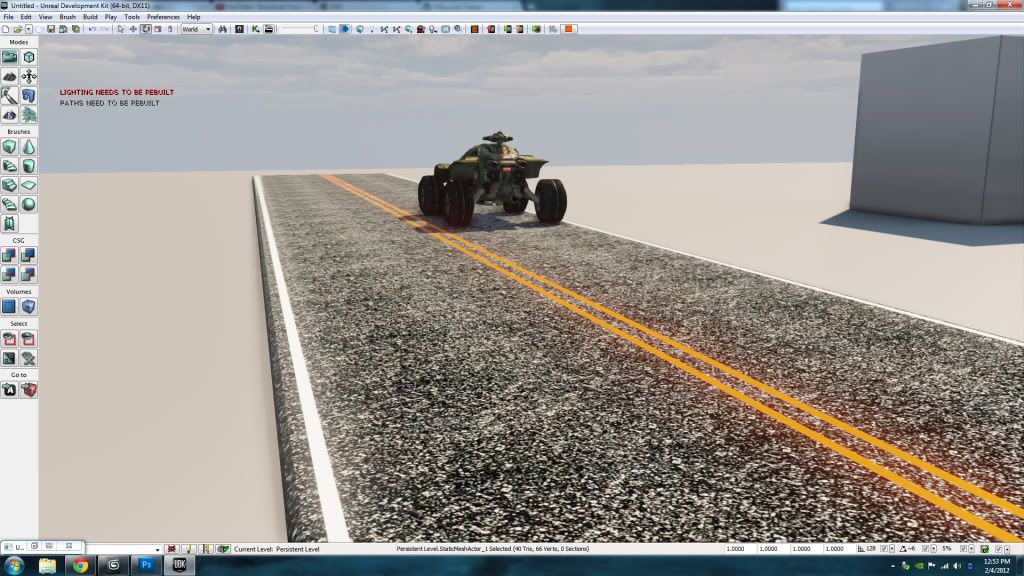Image resolution: width=1024 pixels, height=576 pixels.
Task: Switch to Geometry mode cube icon
Action: pyautogui.click(x=29, y=57)
